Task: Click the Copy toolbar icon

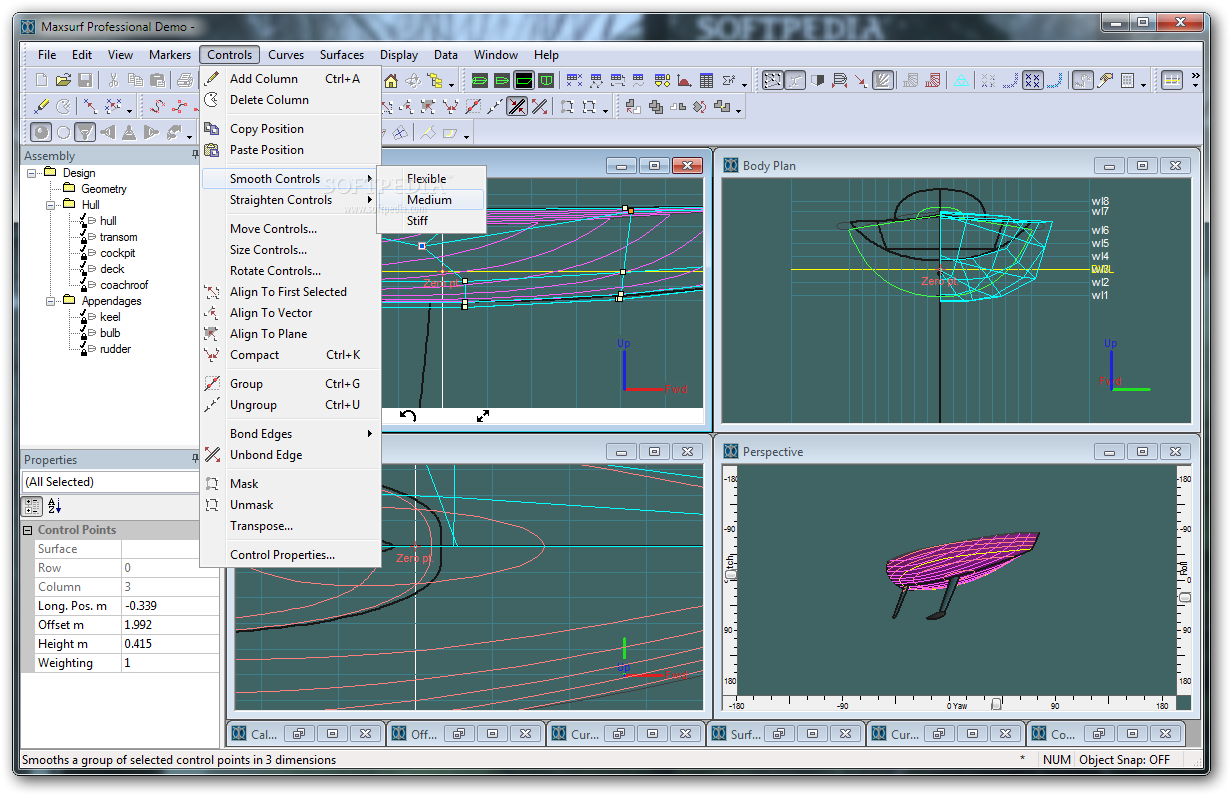Action: coord(135,80)
